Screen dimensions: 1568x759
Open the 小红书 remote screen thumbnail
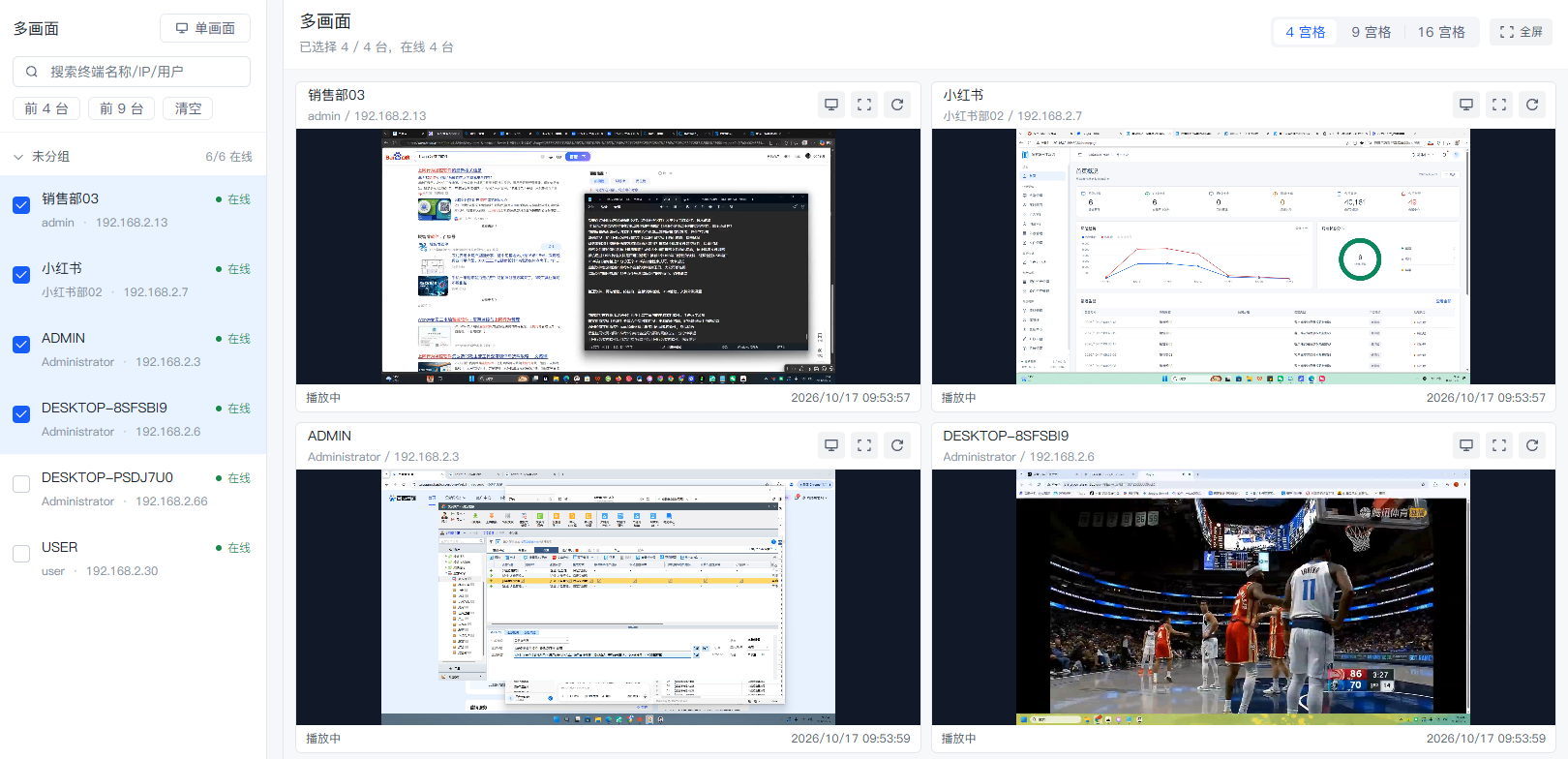pos(1244,257)
